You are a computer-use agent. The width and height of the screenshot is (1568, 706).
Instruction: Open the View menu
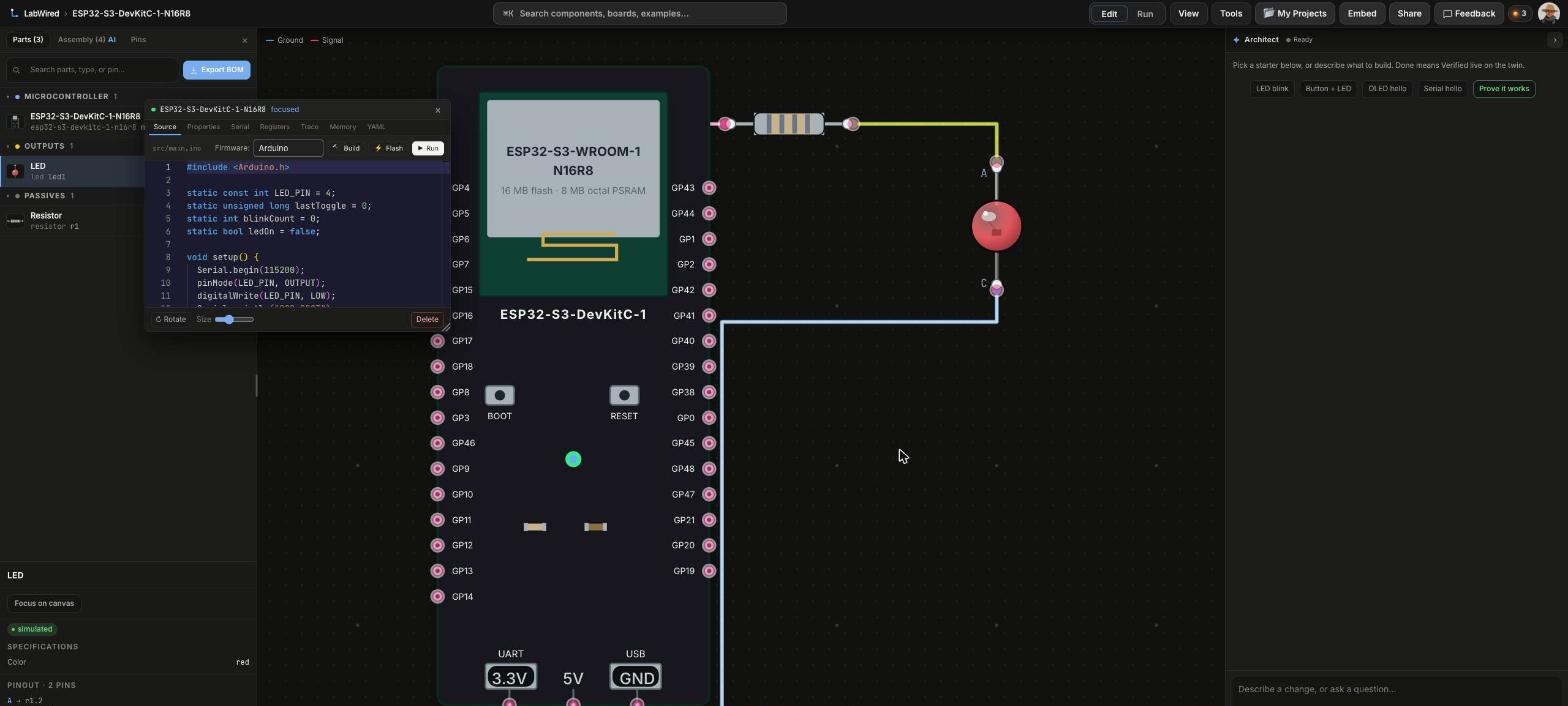pyautogui.click(x=1188, y=14)
